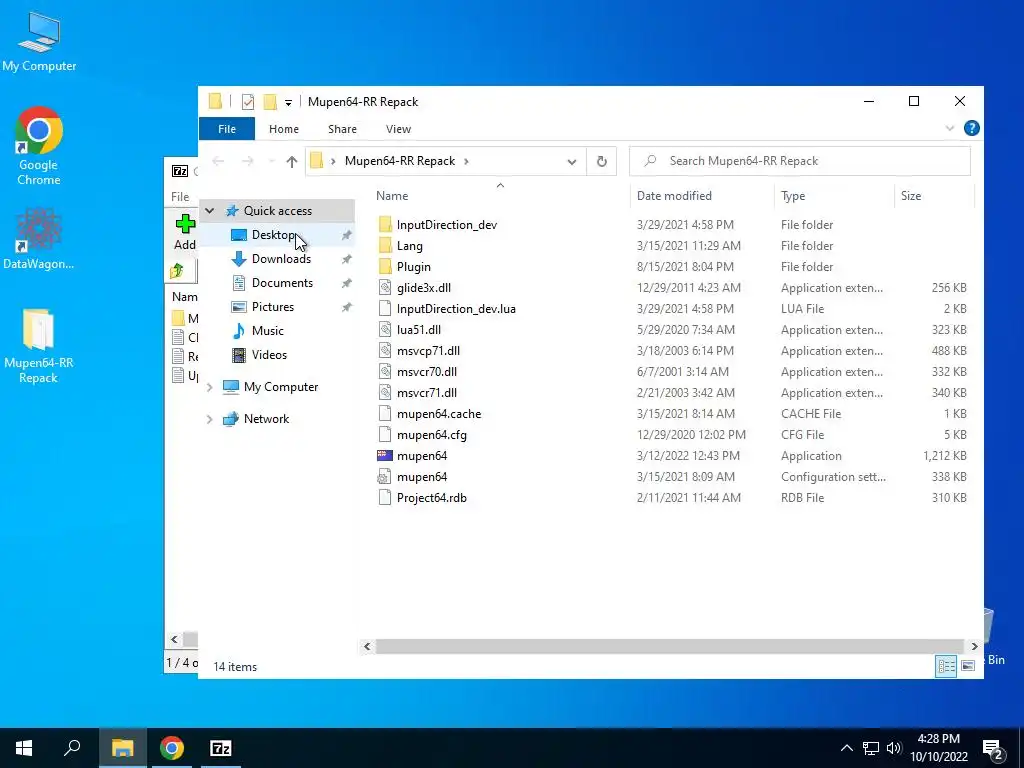
Task: Expand the Network tree node
Action: click(x=210, y=419)
